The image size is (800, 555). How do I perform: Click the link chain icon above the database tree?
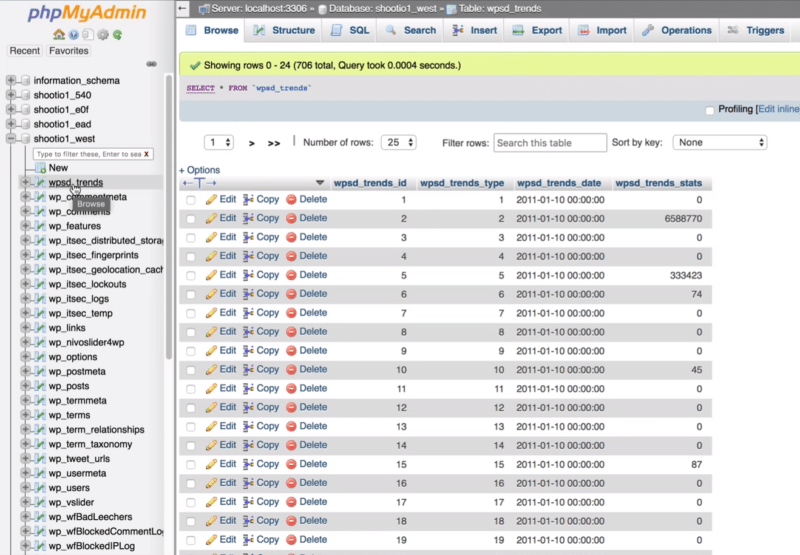click(x=152, y=64)
